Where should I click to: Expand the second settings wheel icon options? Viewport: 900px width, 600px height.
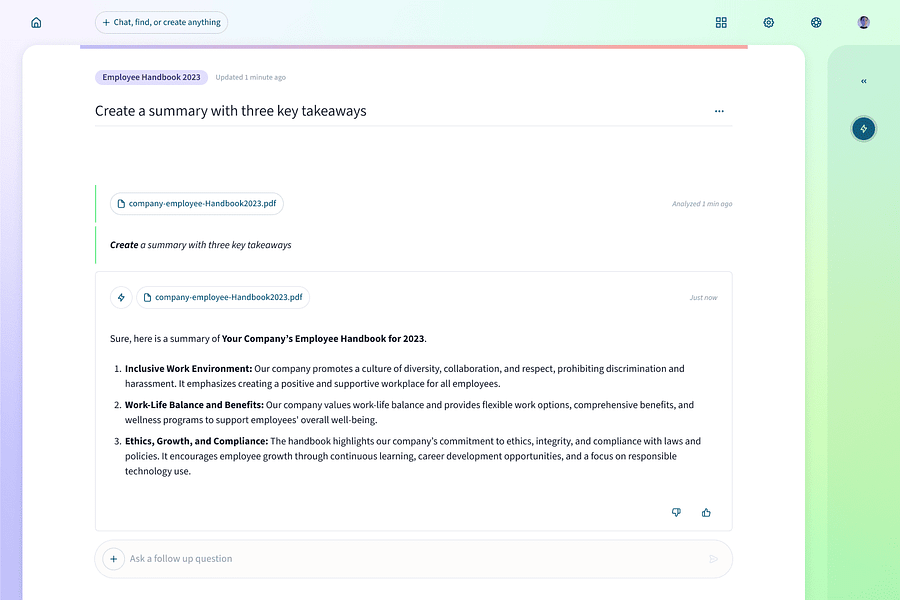tap(816, 21)
